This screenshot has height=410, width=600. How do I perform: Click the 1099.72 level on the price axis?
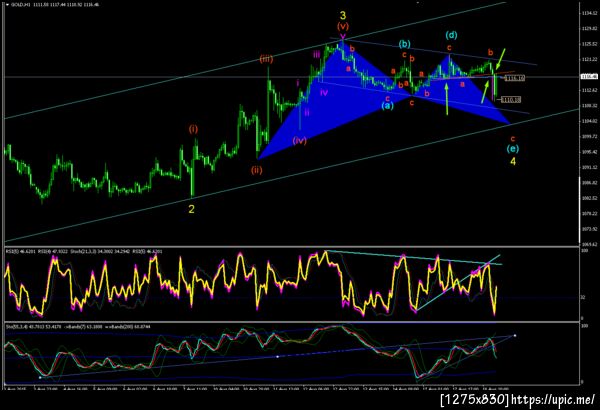[x=590, y=137]
